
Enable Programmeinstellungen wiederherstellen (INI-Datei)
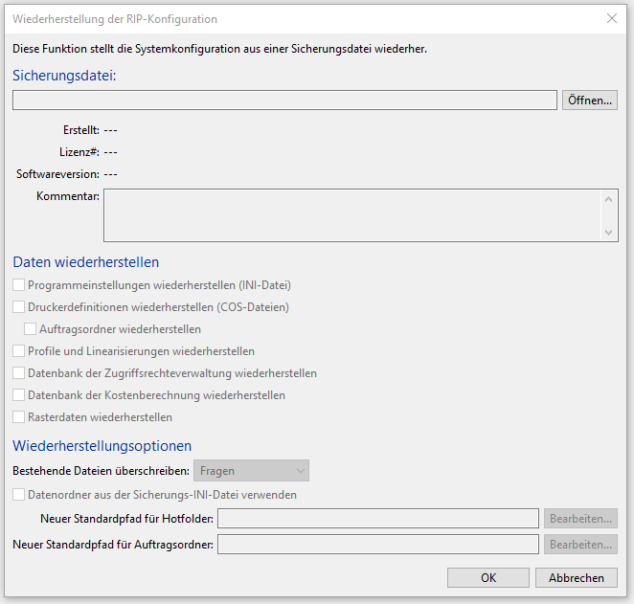(x=19, y=285)
